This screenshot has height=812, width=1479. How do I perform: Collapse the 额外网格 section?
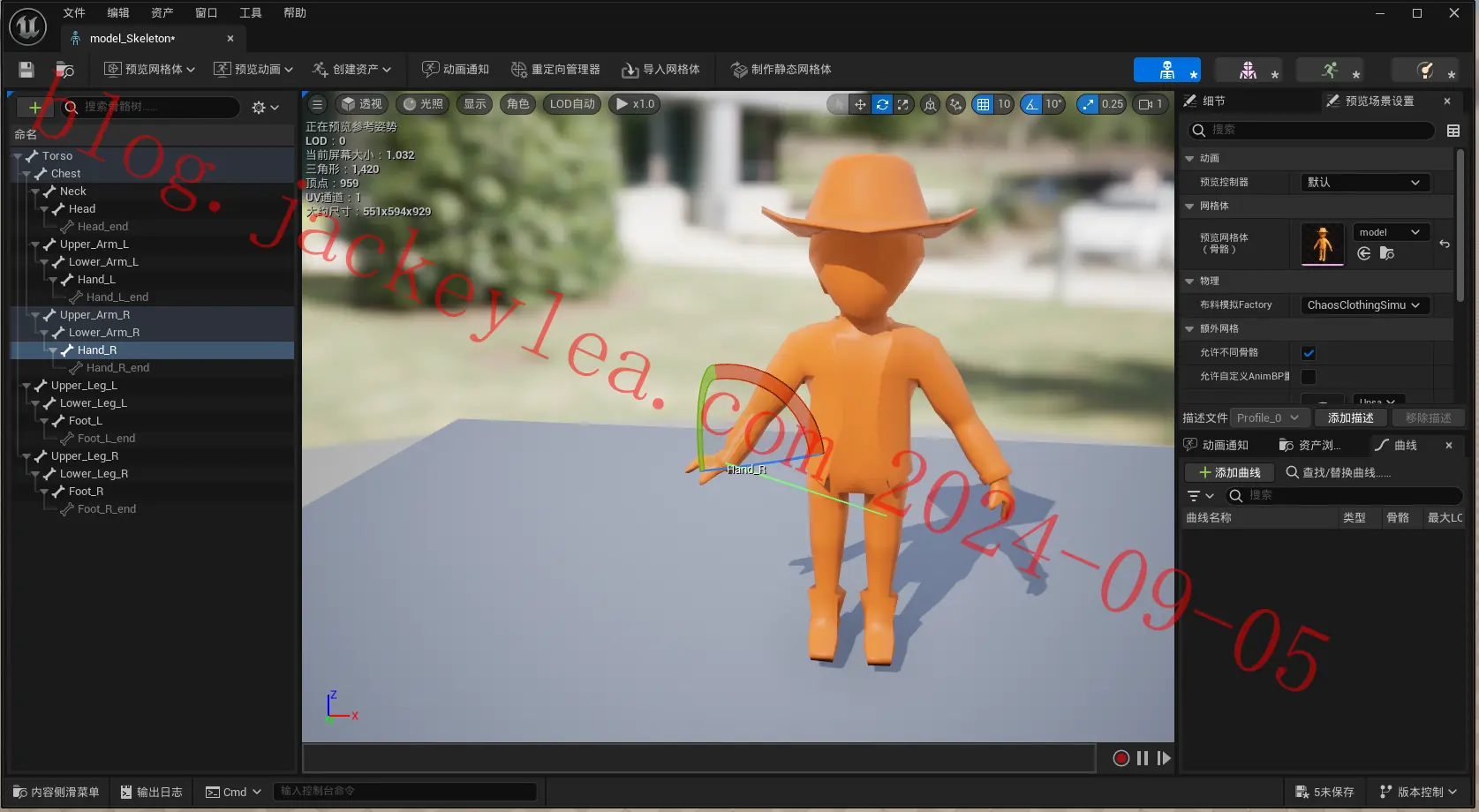pyautogui.click(x=1189, y=329)
